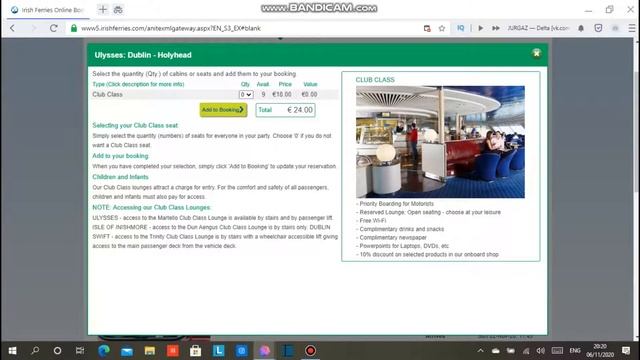This screenshot has width=640, height=360.
Task: Open Cortana from the taskbar
Action: 58,351
